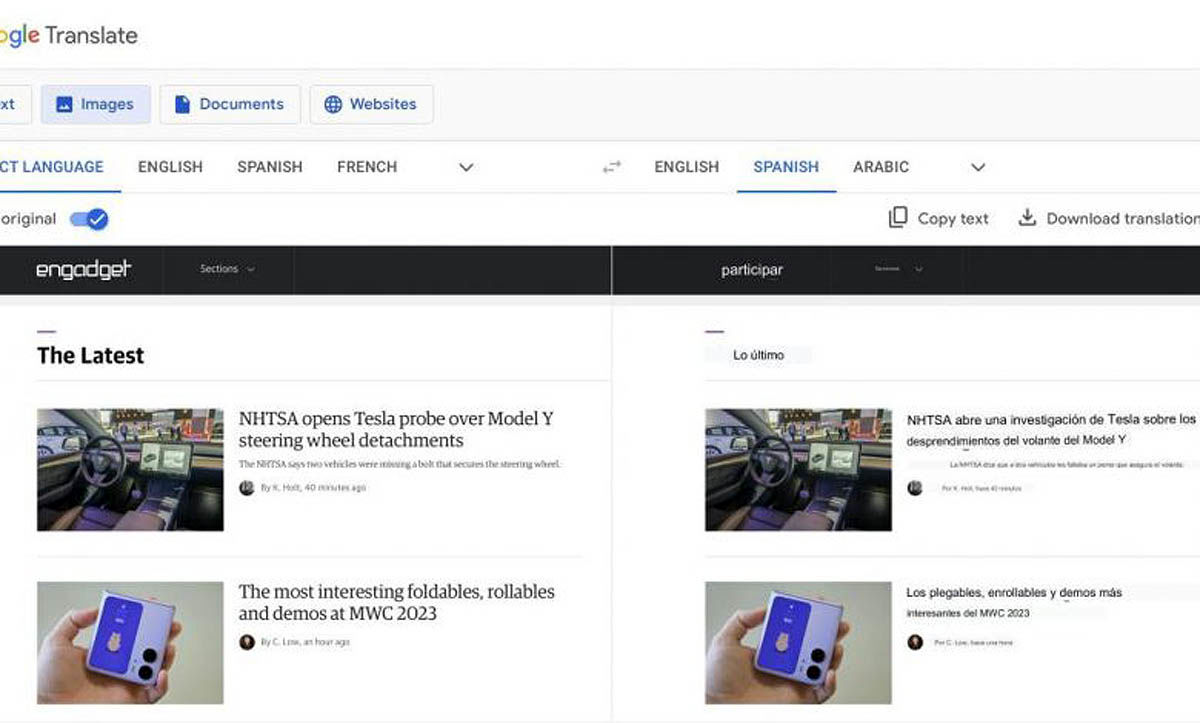Expand the source language list chevron
Image resolution: width=1200 pixels, height=723 pixels.
(465, 167)
